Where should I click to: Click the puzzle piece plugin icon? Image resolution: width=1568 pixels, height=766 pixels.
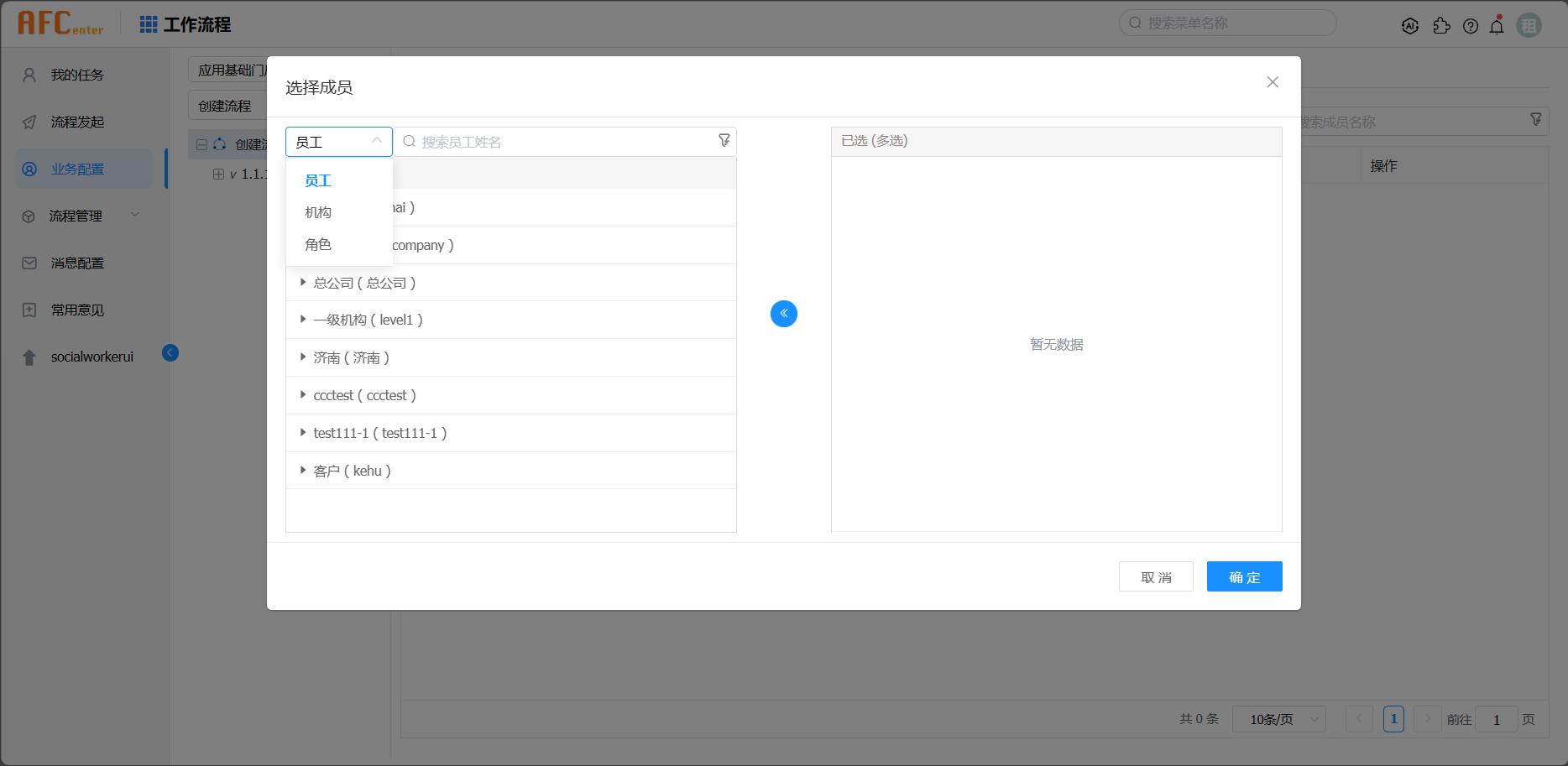(1441, 26)
